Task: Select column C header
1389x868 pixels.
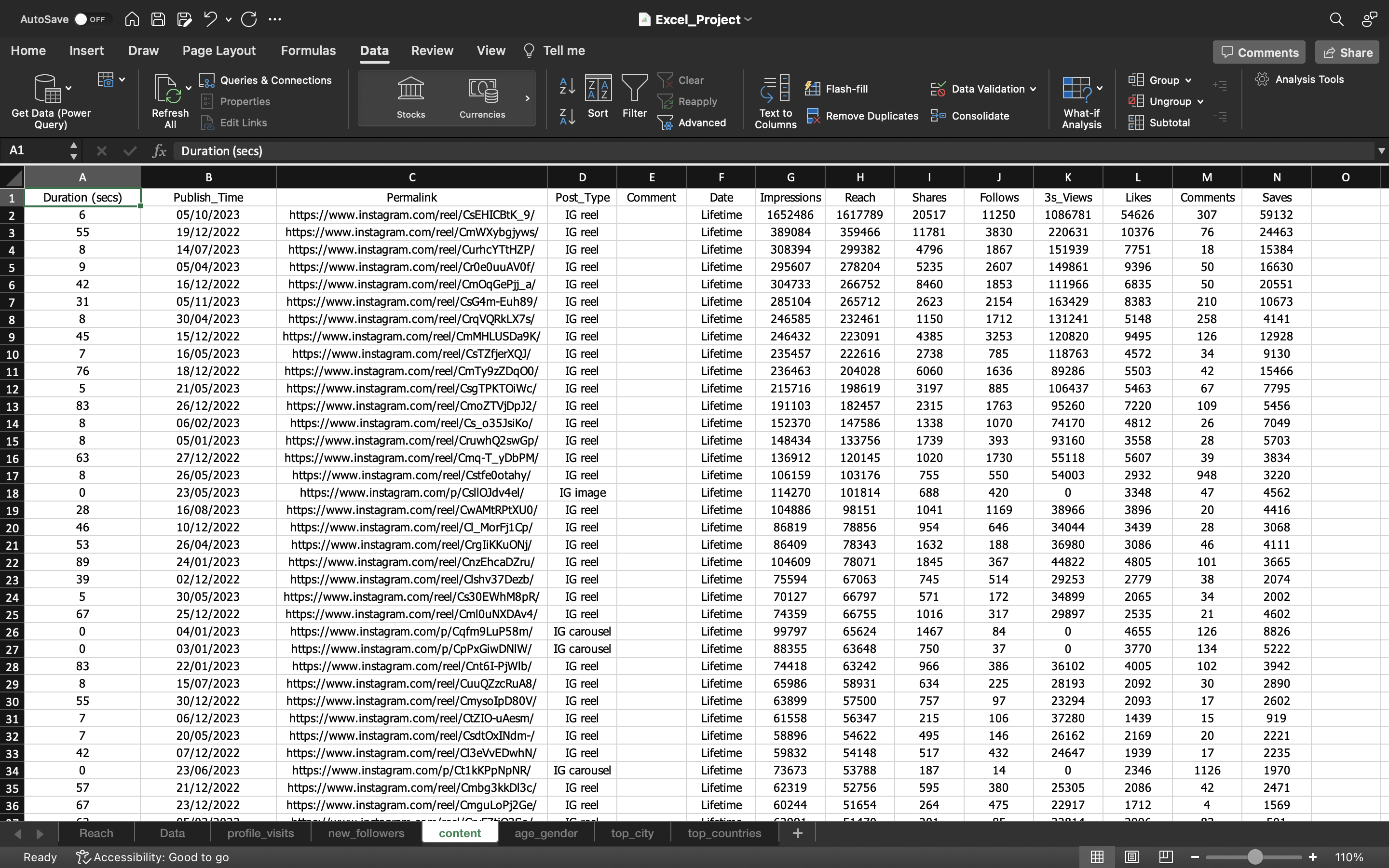Action: click(x=411, y=177)
